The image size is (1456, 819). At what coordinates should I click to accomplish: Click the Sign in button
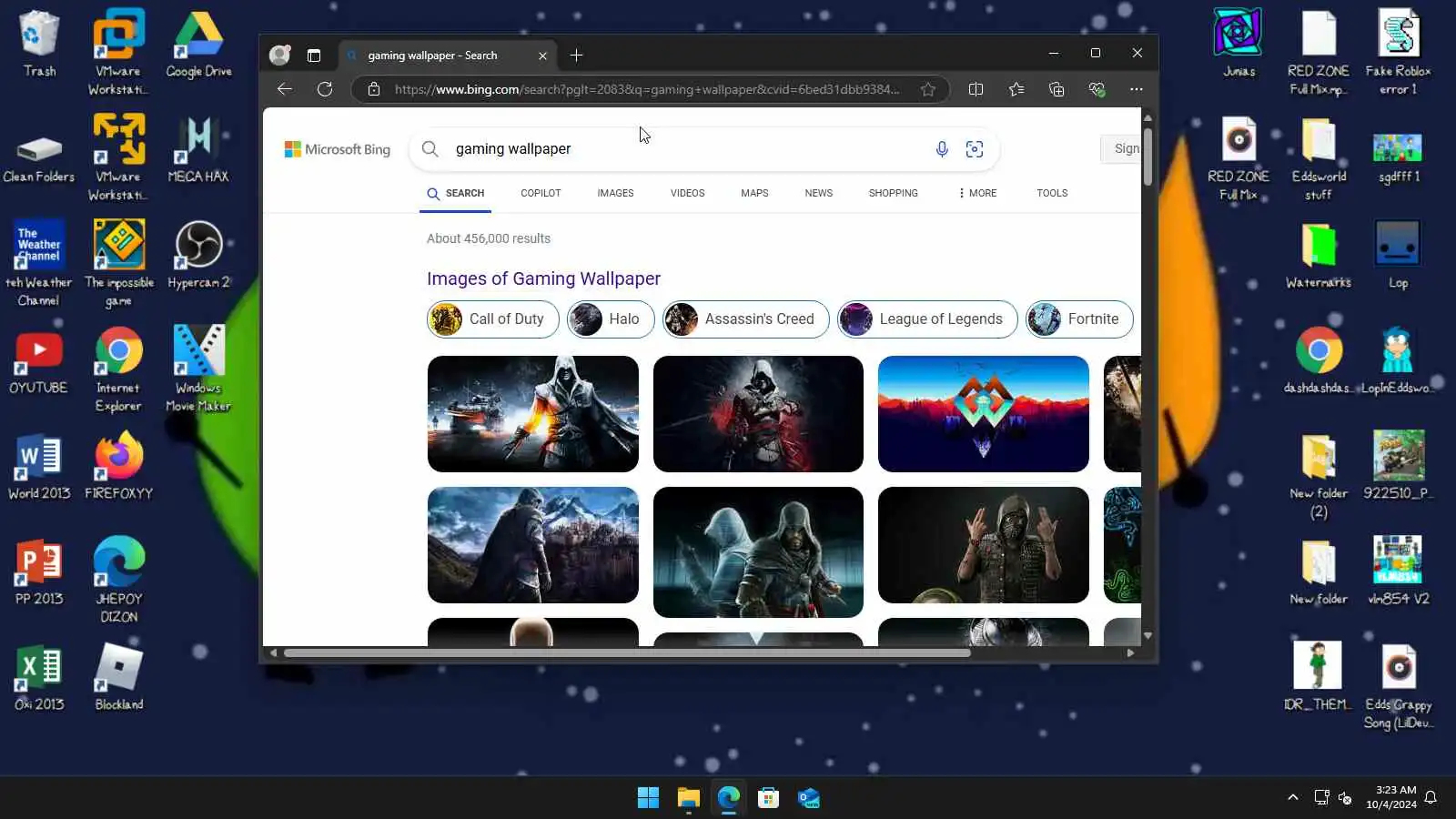coord(1122,149)
